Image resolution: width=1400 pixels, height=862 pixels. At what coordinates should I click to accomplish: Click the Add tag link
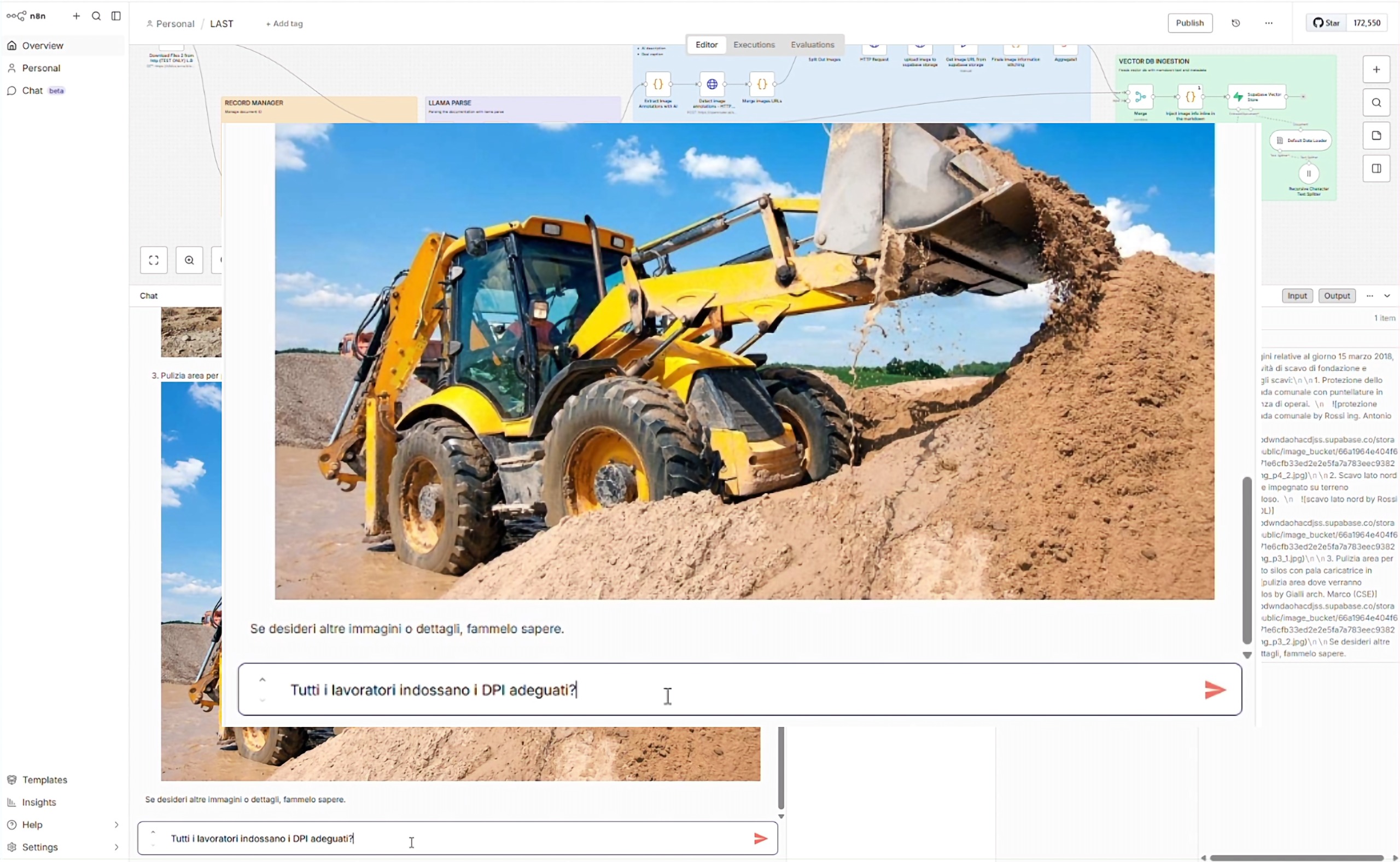(x=284, y=24)
